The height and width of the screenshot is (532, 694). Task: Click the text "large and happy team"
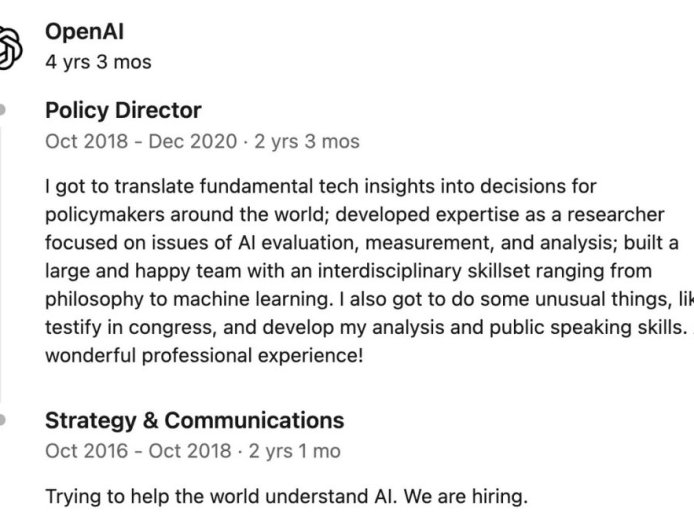click(132, 271)
